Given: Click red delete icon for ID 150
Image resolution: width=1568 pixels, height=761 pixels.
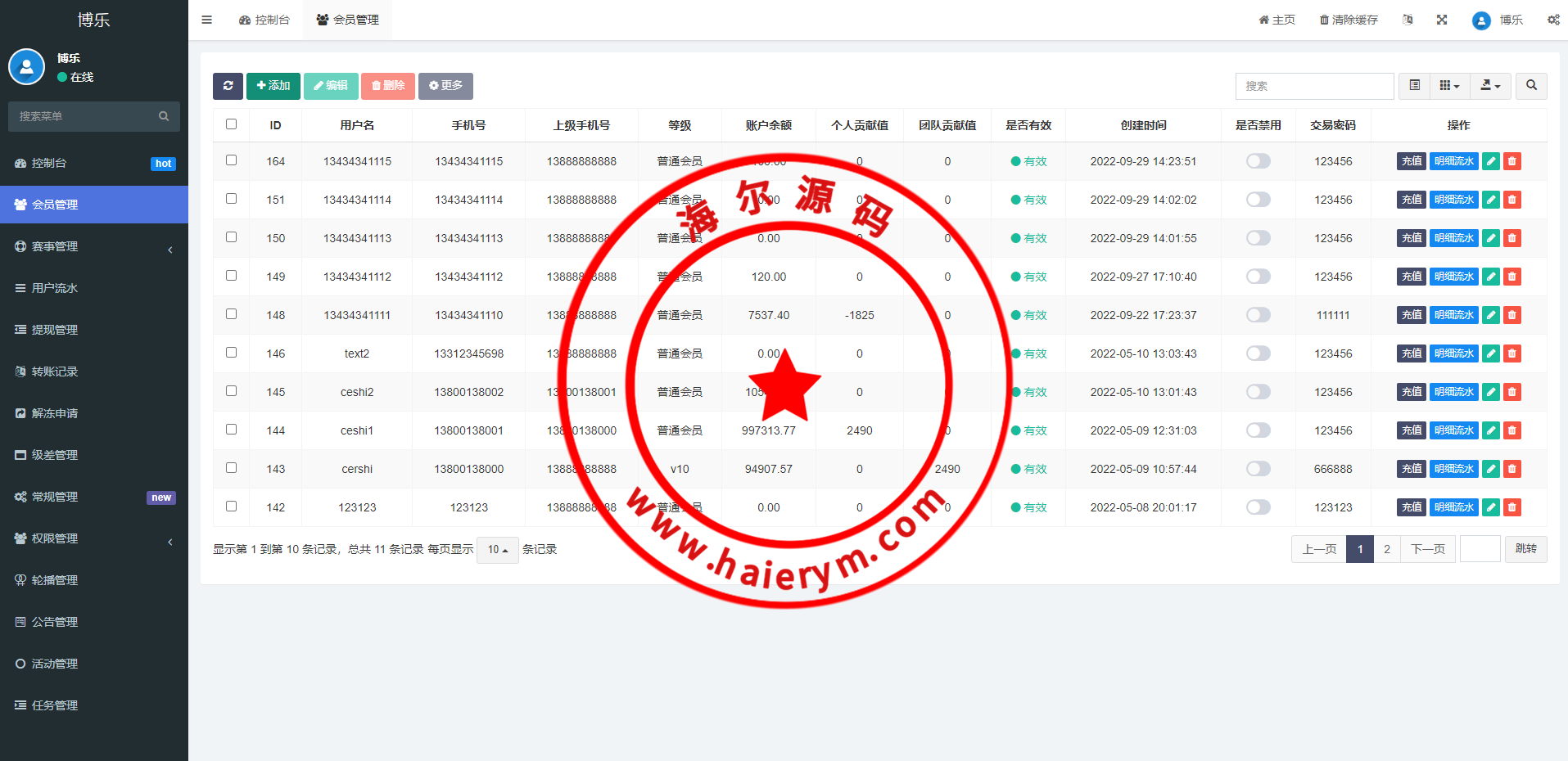Looking at the screenshot, I should (x=1512, y=238).
